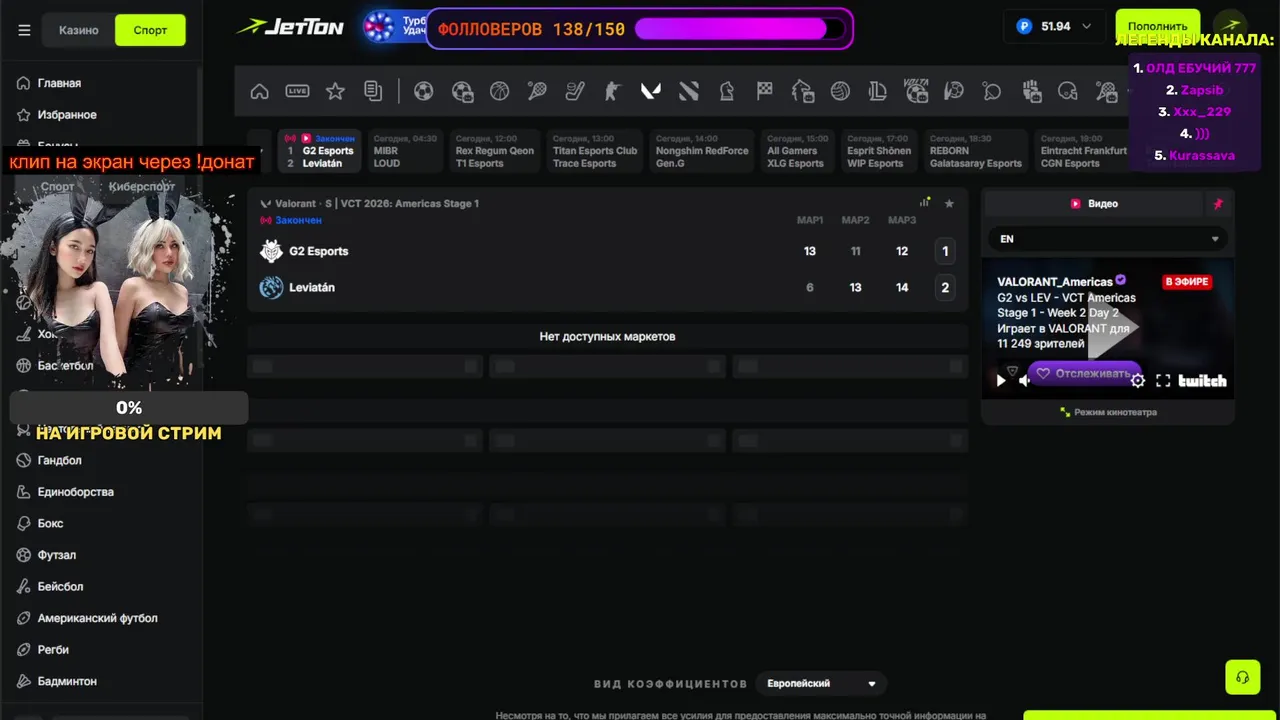Image resolution: width=1280 pixels, height=720 pixels.
Task: Go to home icon in sports bar
Action: point(259,92)
